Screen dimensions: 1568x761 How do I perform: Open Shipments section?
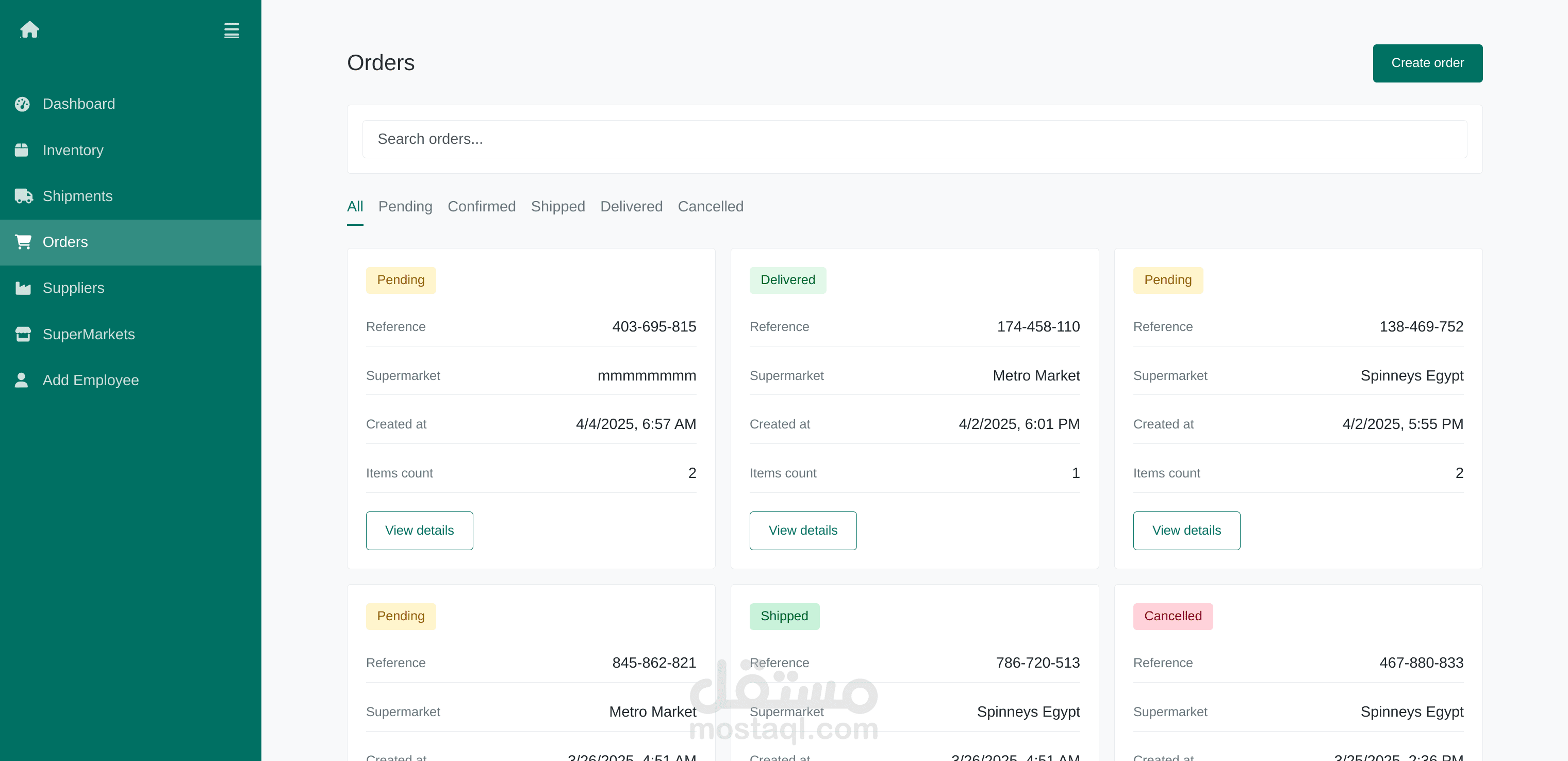[x=130, y=196]
